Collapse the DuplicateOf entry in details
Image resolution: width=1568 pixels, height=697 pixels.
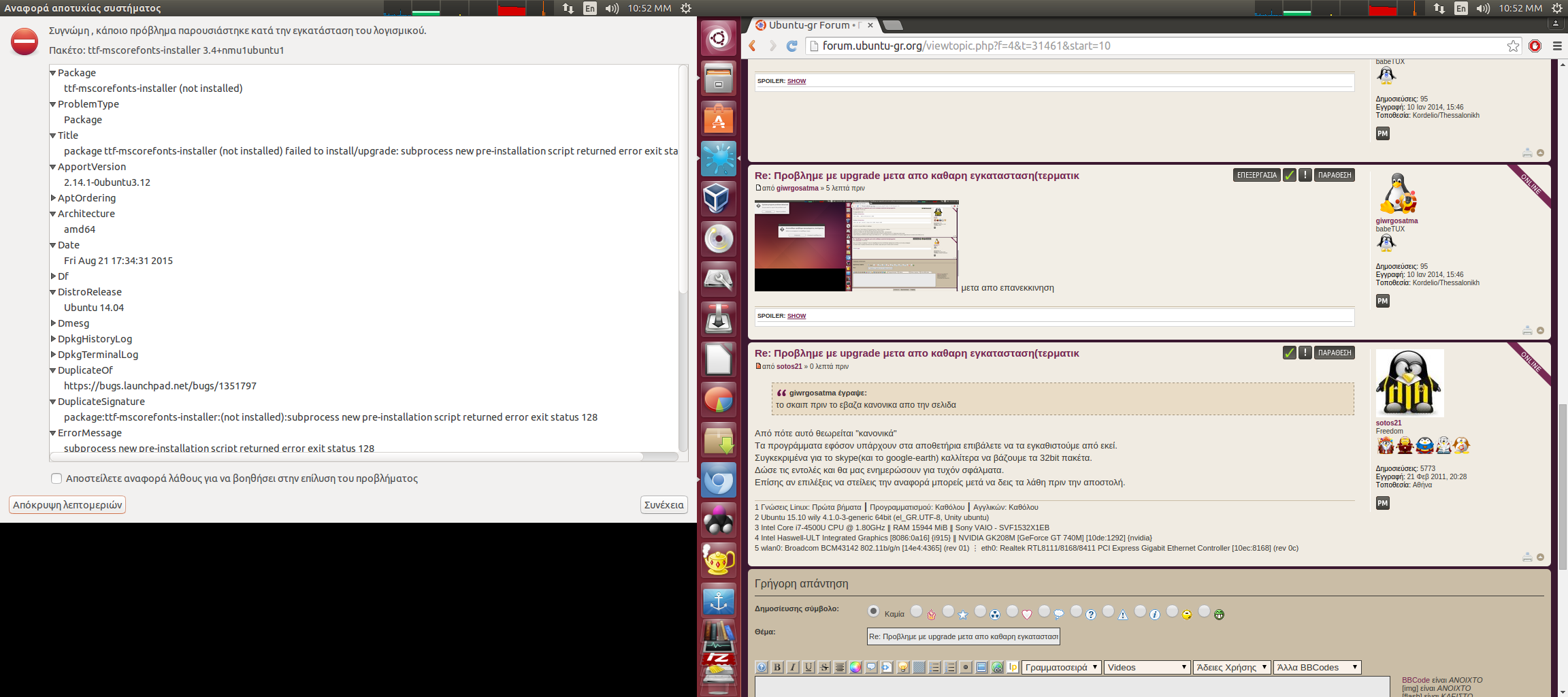(53, 370)
